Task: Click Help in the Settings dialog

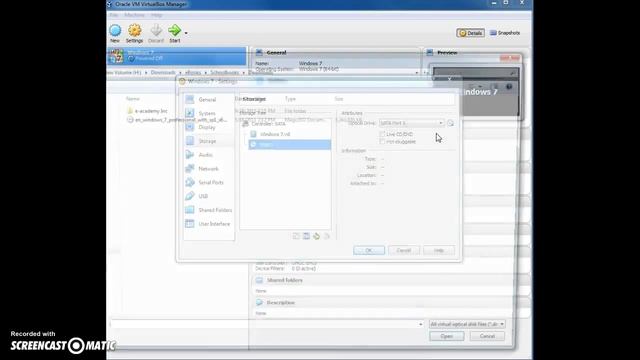Action: pos(439,251)
